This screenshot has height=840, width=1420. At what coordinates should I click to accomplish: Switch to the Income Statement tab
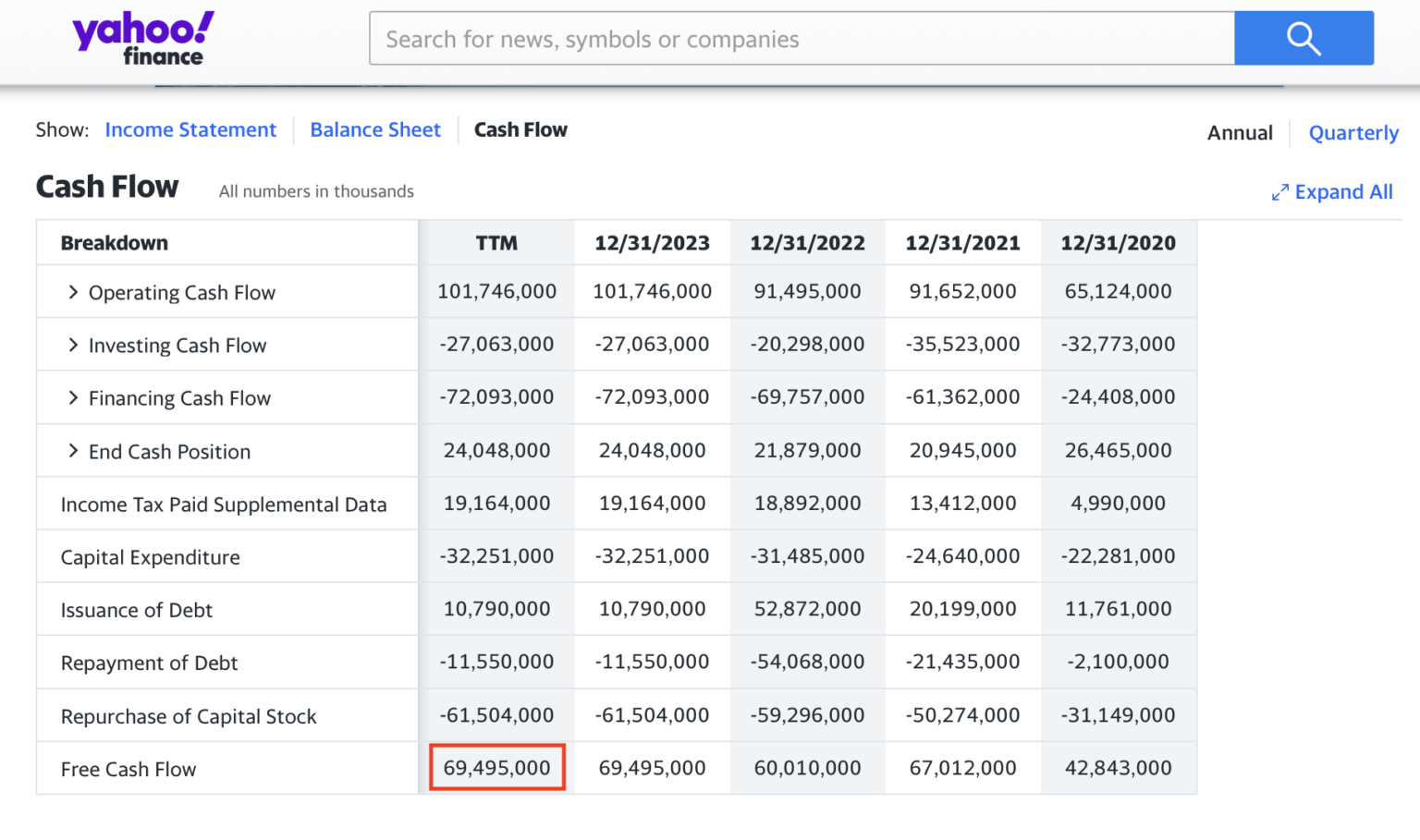(190, 130)
